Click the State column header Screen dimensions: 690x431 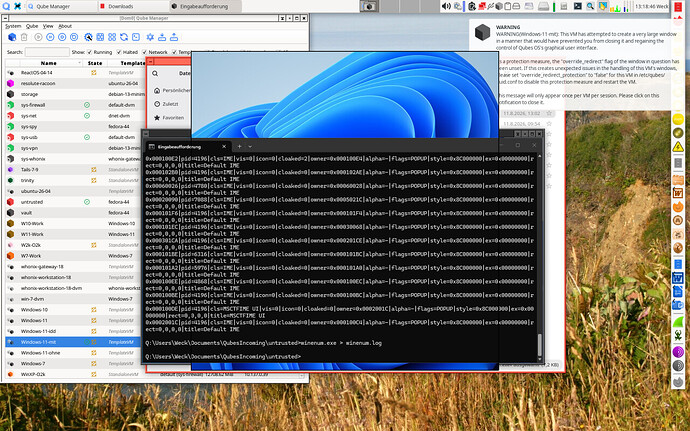95,63
